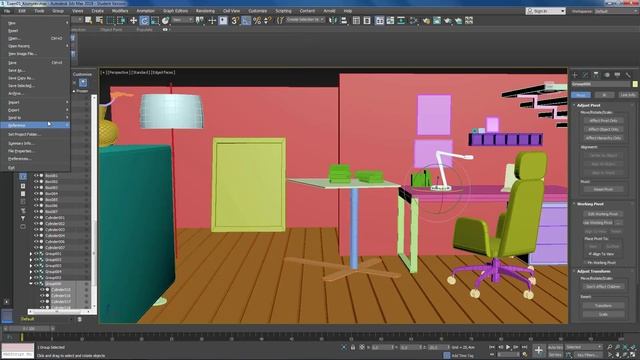Screen dimensions: 640x360
Task: Choose Save As in the File menu
Action: pos(35,71)
